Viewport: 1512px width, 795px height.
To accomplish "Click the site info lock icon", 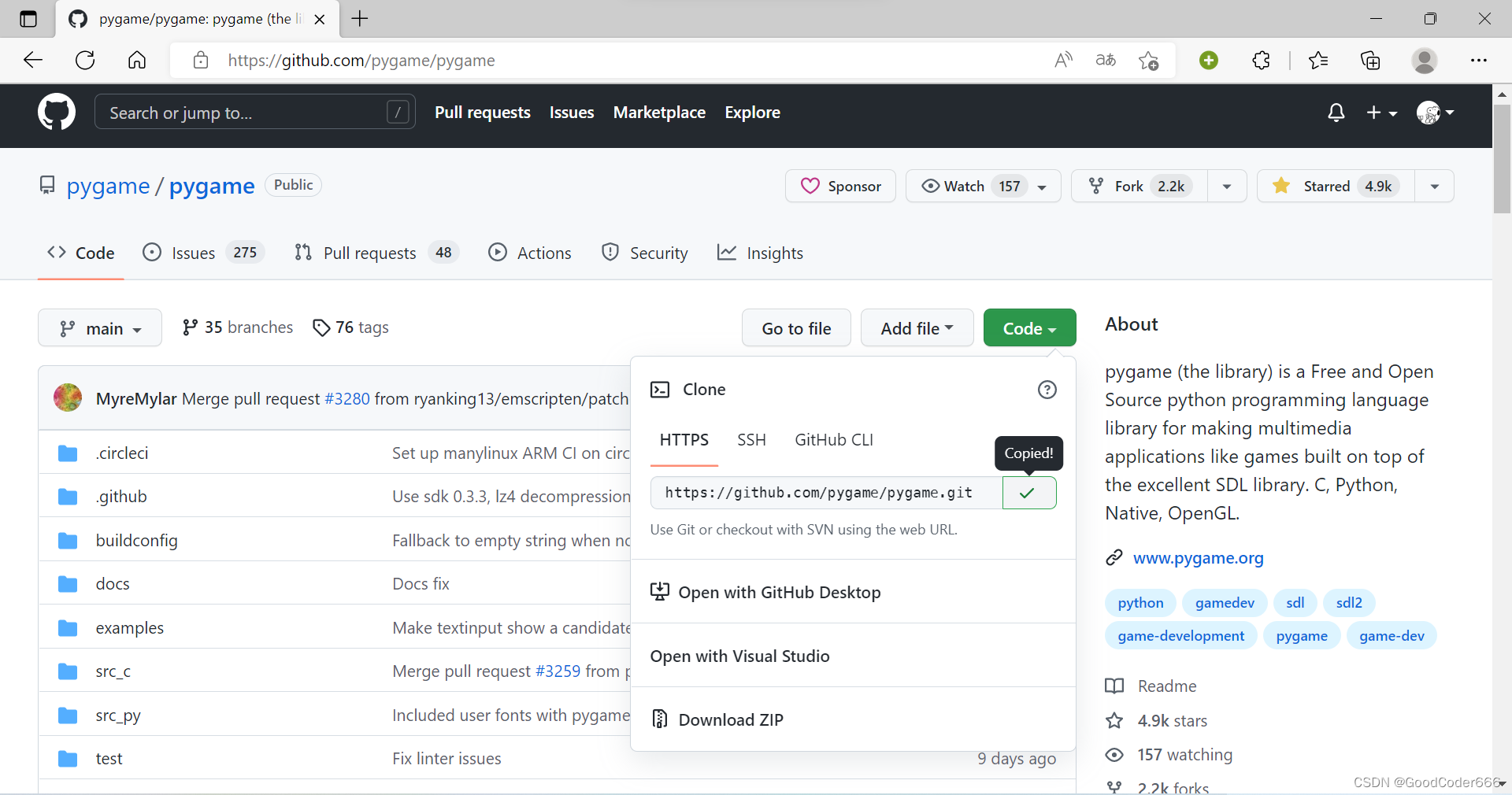I will click(x=201, y=60).
